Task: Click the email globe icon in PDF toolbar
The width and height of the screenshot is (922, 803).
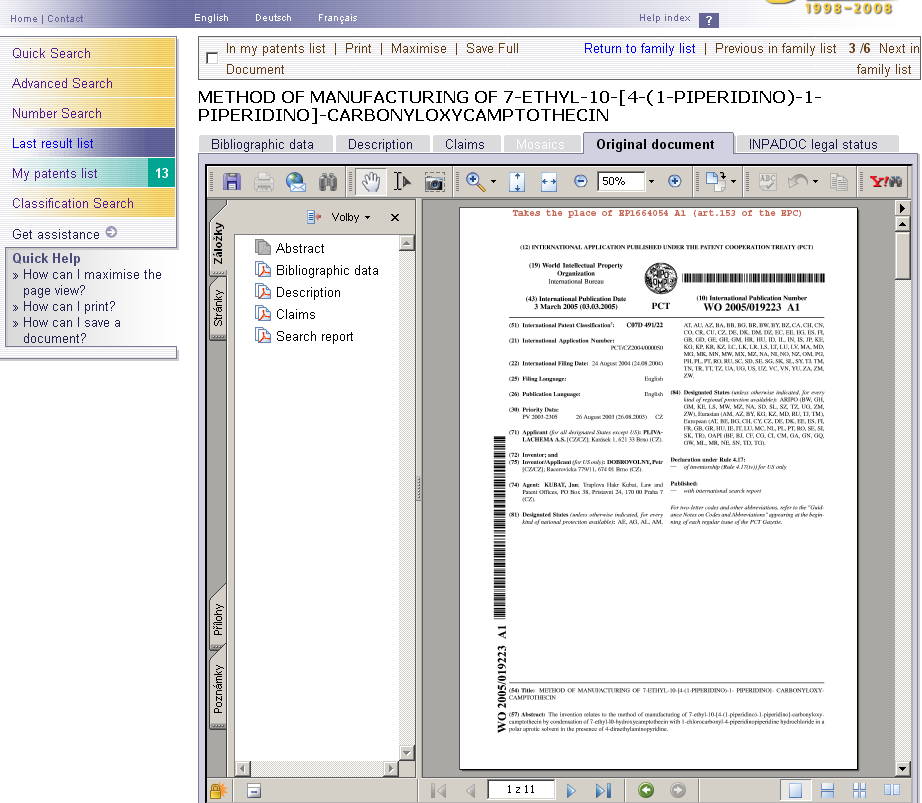Action: pos(296,182)
